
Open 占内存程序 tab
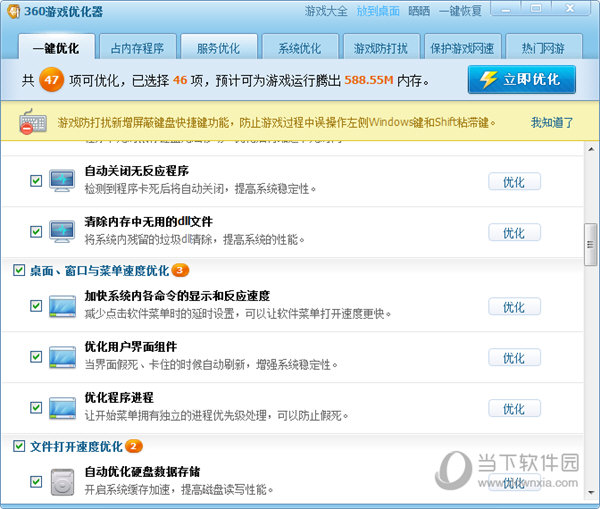coord(137,48)
